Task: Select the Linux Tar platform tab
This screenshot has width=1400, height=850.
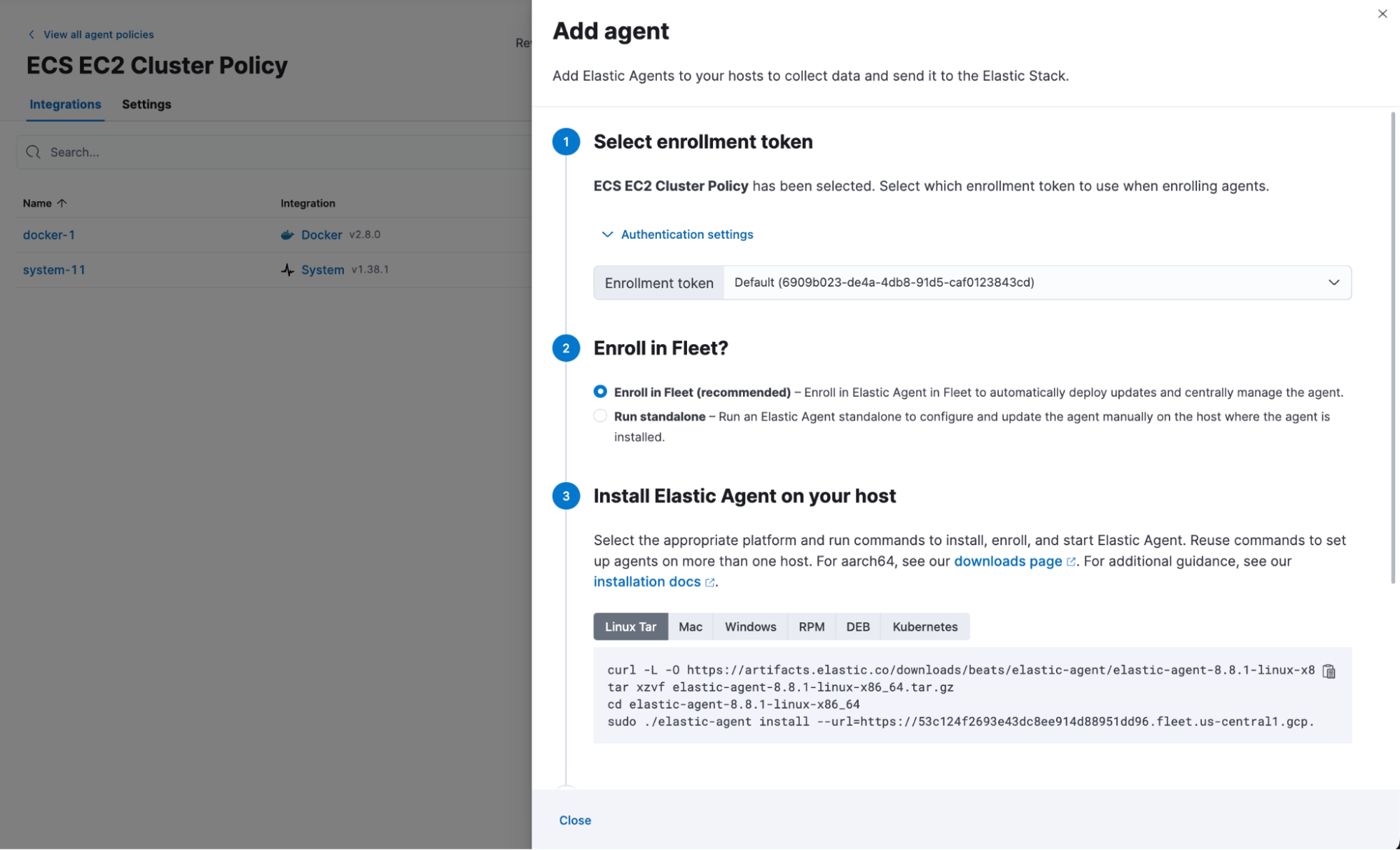Action: coord(630,625)
